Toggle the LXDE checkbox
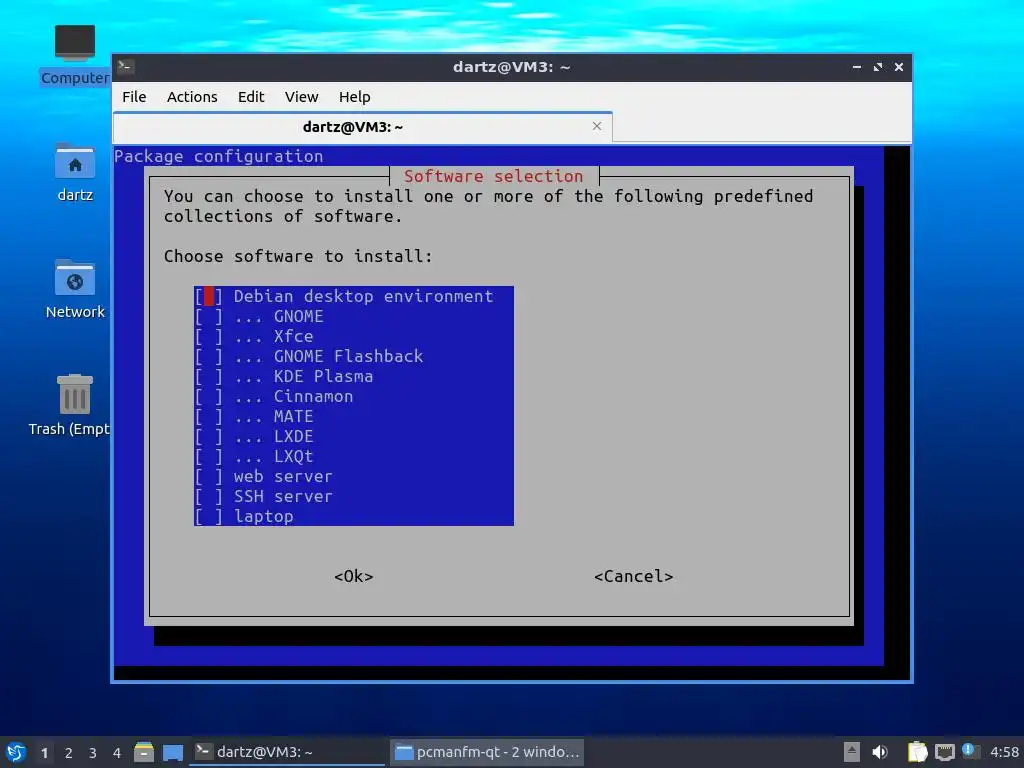This screenshot has width=1024, height=768. pos(209,436)
